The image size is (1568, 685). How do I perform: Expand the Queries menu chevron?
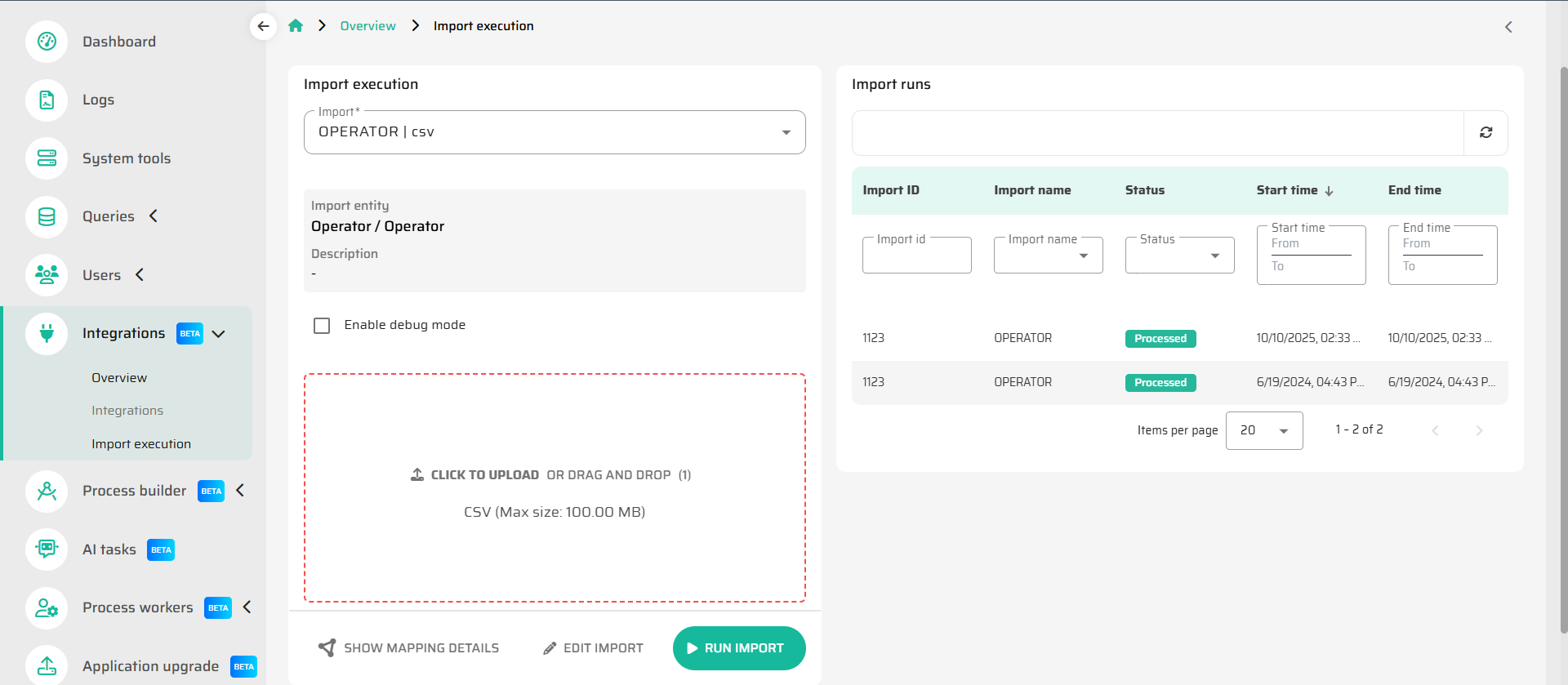[154, 216]
